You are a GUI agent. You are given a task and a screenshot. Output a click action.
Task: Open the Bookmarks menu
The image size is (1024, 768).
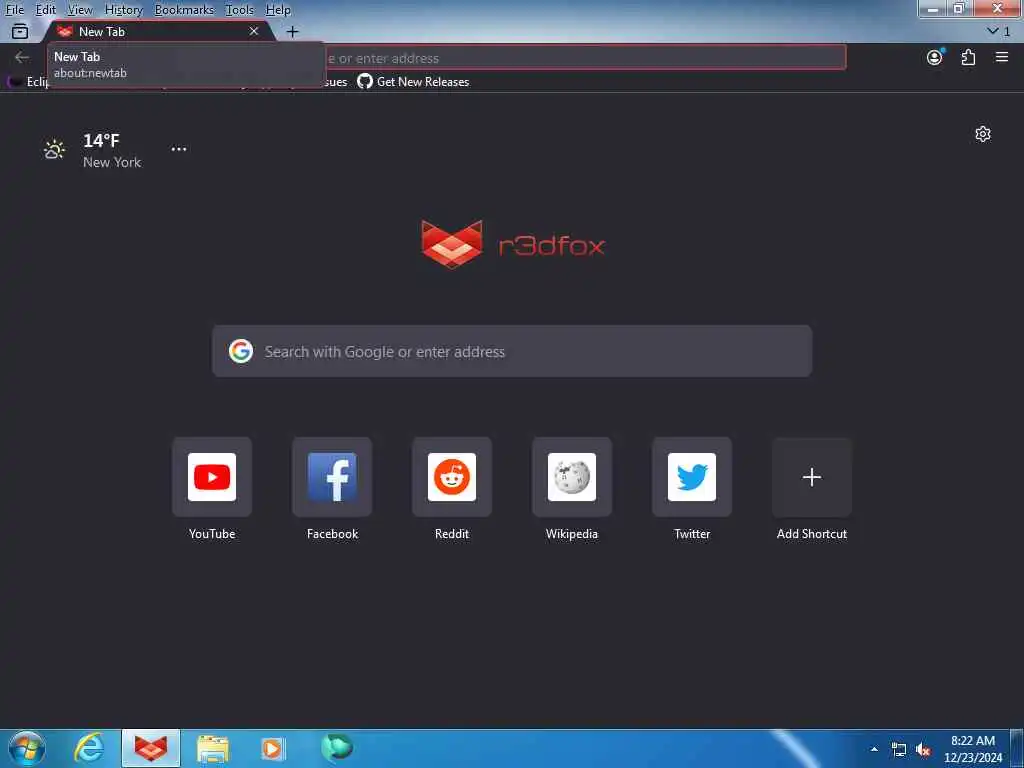184,10
